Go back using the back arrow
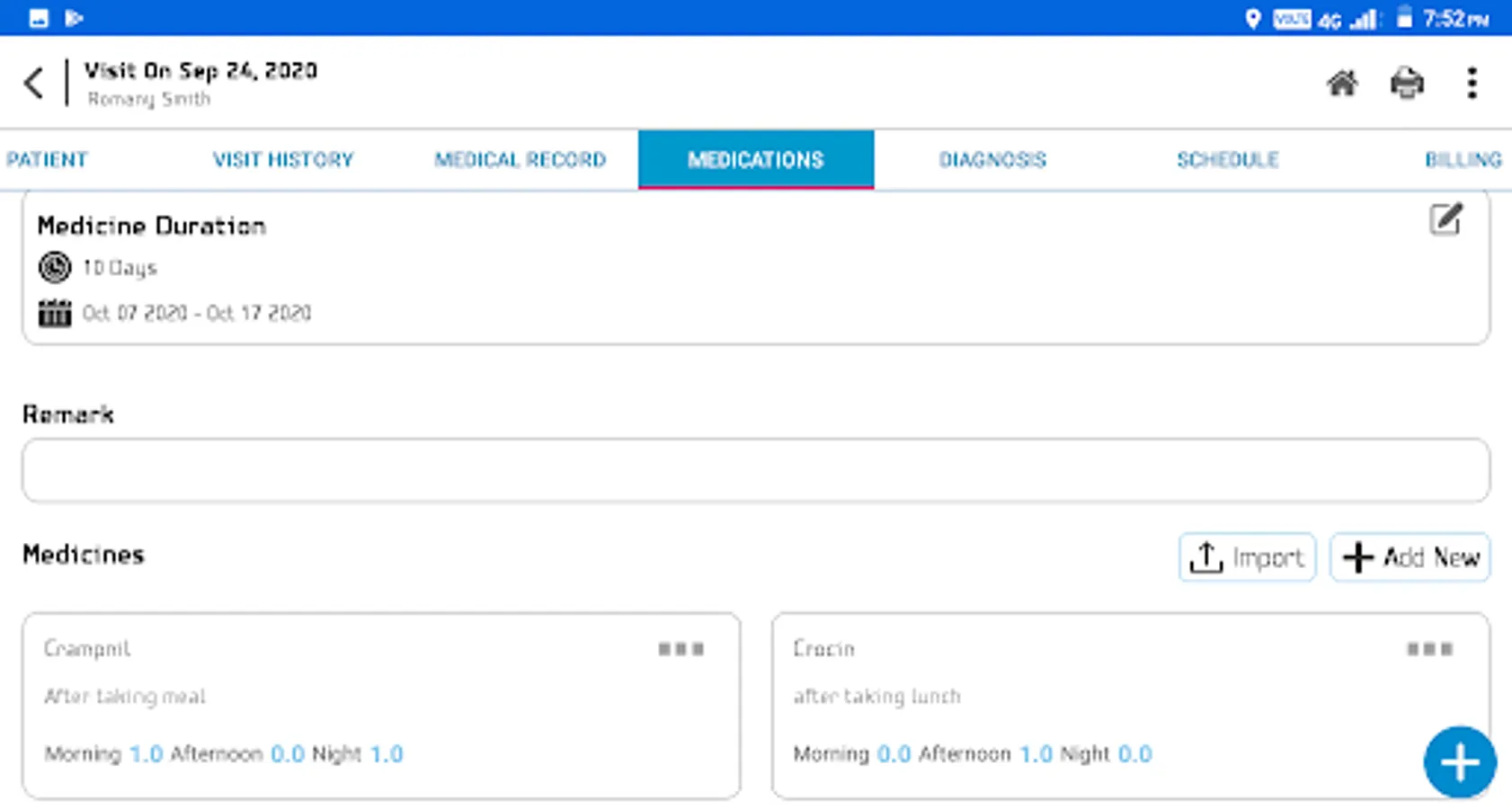 (x=34, y=84)
